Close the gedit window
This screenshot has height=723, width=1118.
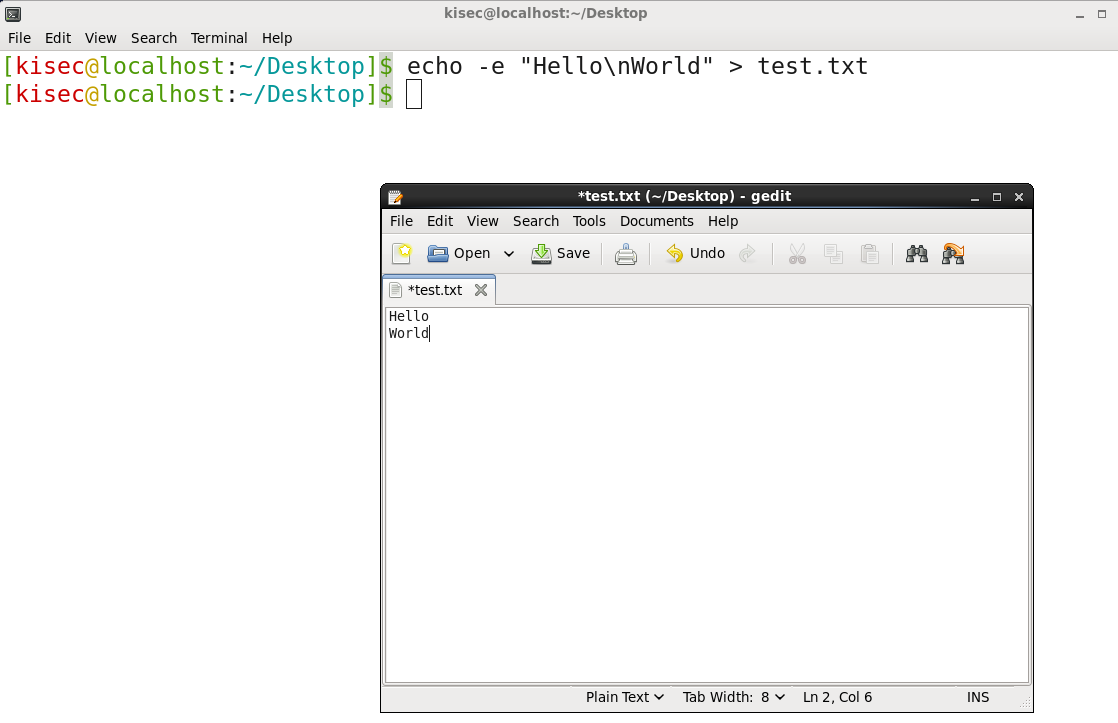(x=1019, y=198)
